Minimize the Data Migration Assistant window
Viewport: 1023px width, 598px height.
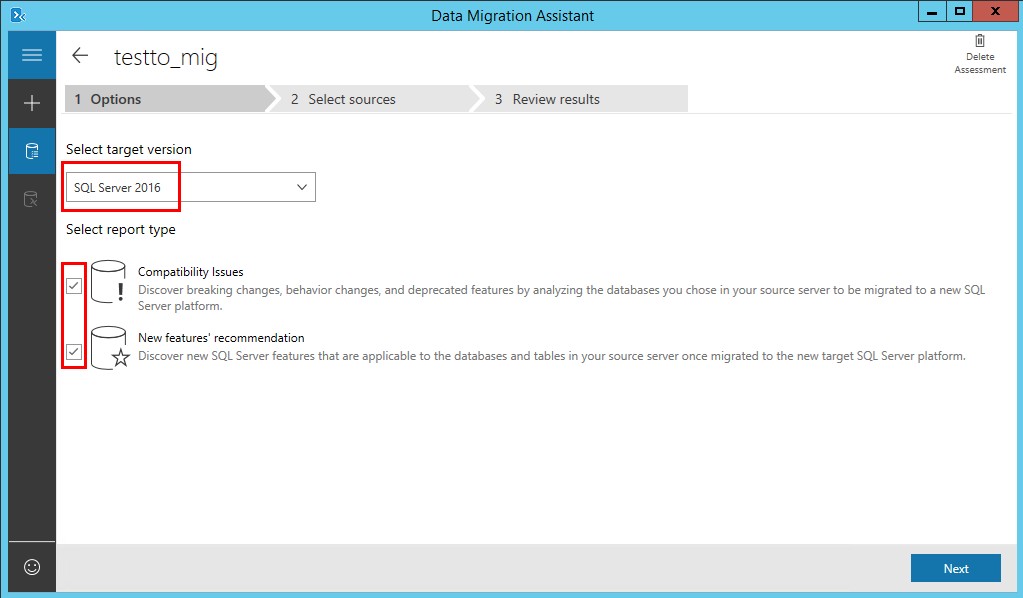point(932,12)
